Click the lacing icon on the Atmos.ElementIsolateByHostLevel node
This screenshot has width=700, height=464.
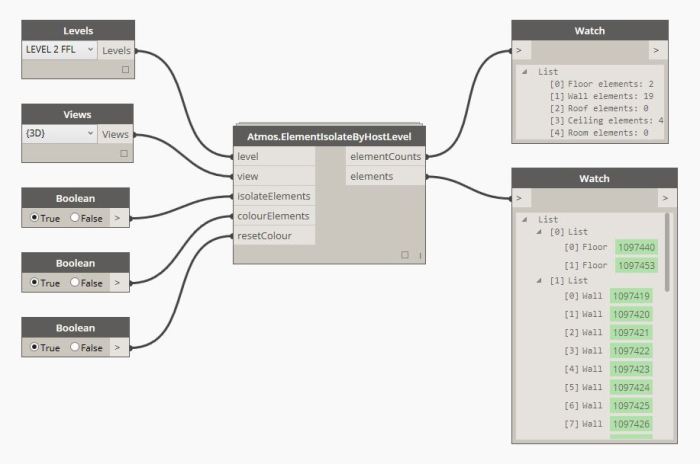point(419,255)
